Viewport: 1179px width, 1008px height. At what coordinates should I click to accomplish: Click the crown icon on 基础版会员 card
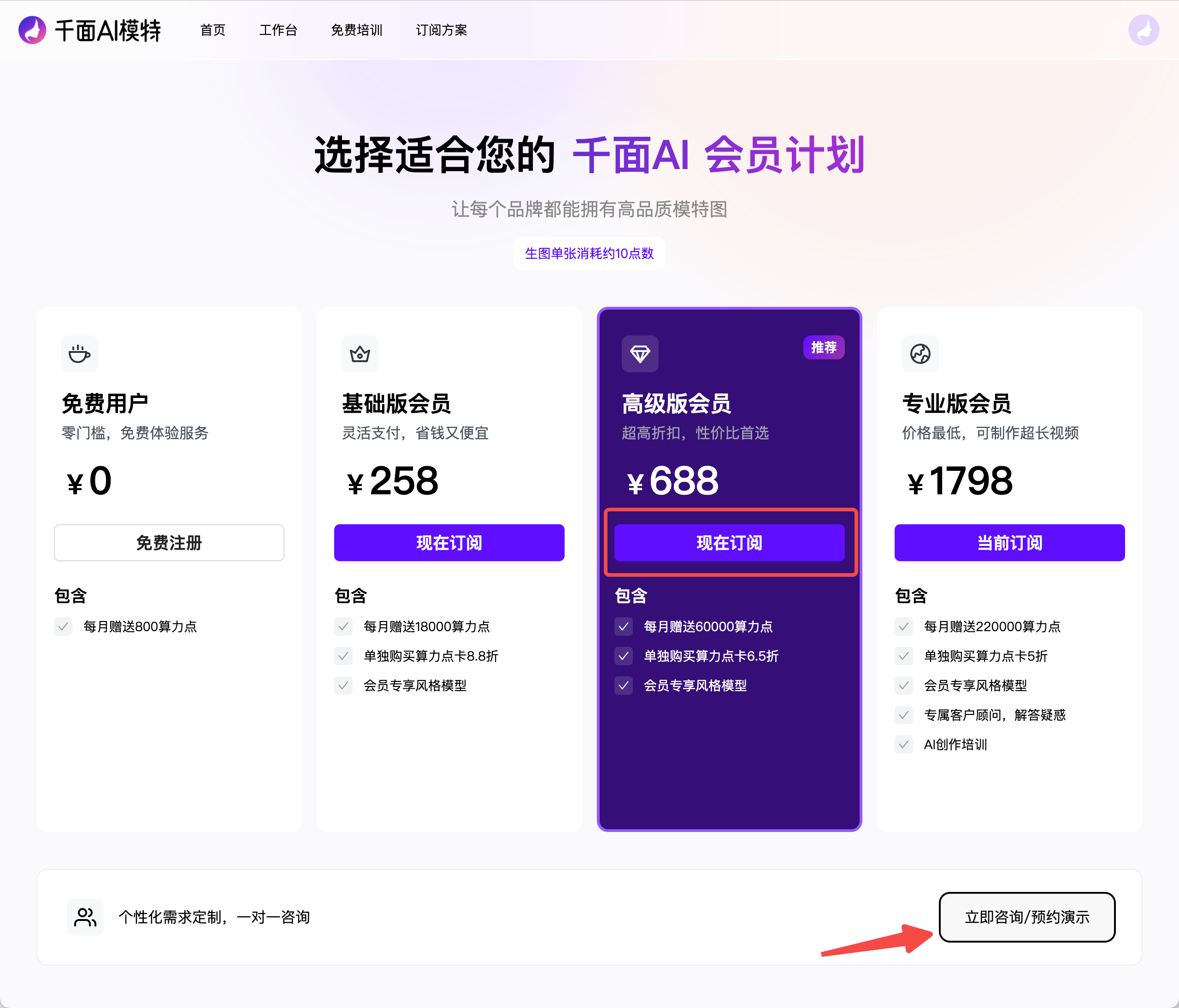pyautogui.click(x=360, y=354)
